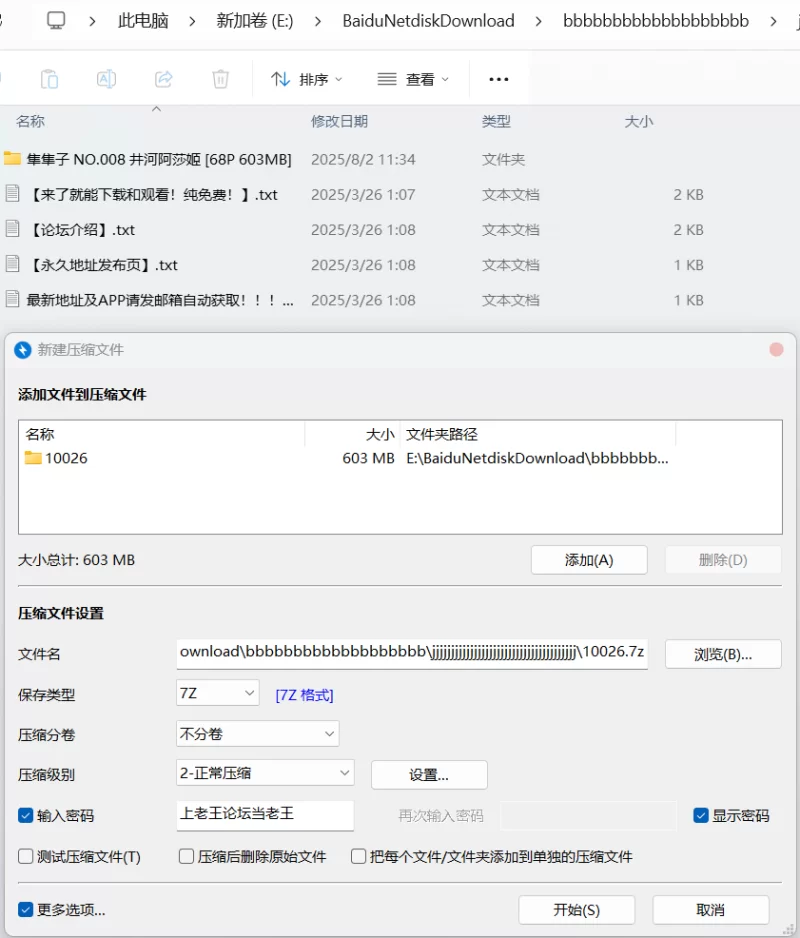
Task: Click text file icon of 【论坛介绍】.txt
Action: 12,229
